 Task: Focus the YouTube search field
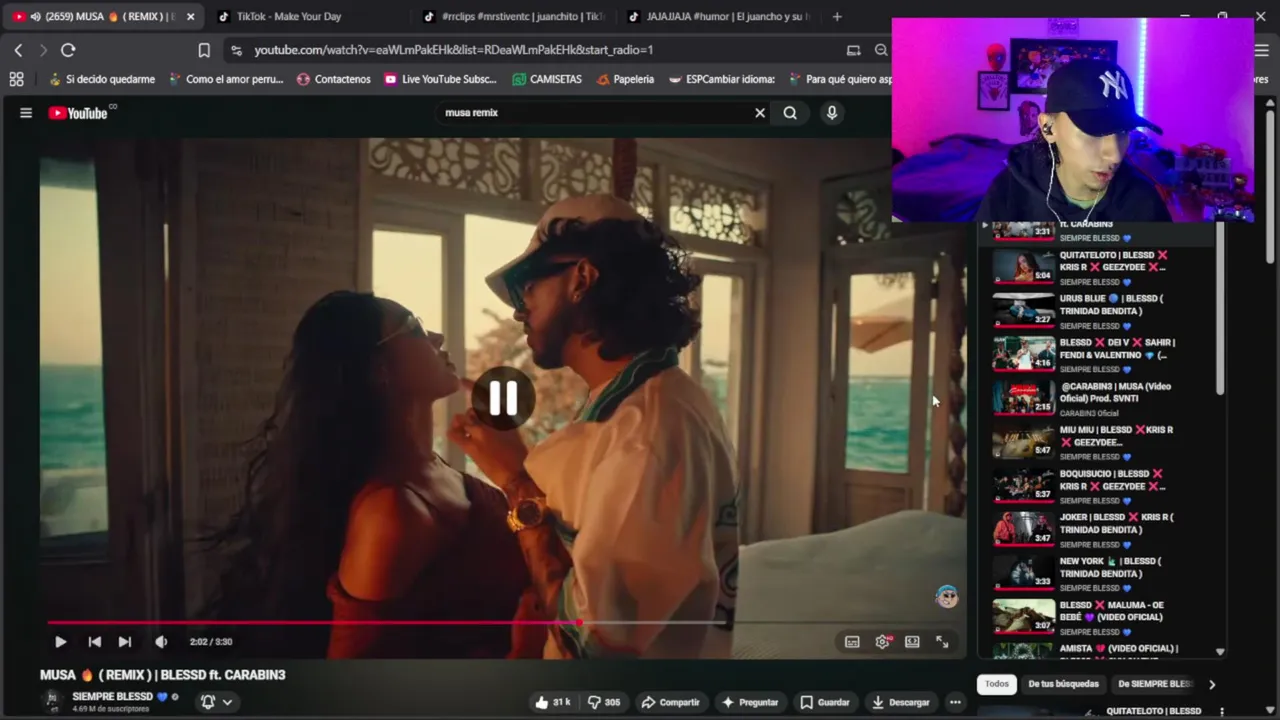[x=595, y=113]
